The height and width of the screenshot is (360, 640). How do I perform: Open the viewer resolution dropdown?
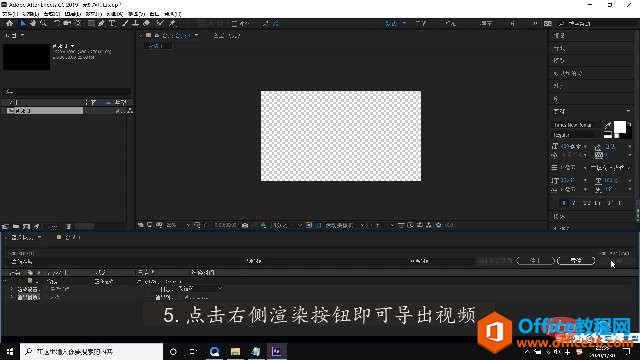(287, 225)
